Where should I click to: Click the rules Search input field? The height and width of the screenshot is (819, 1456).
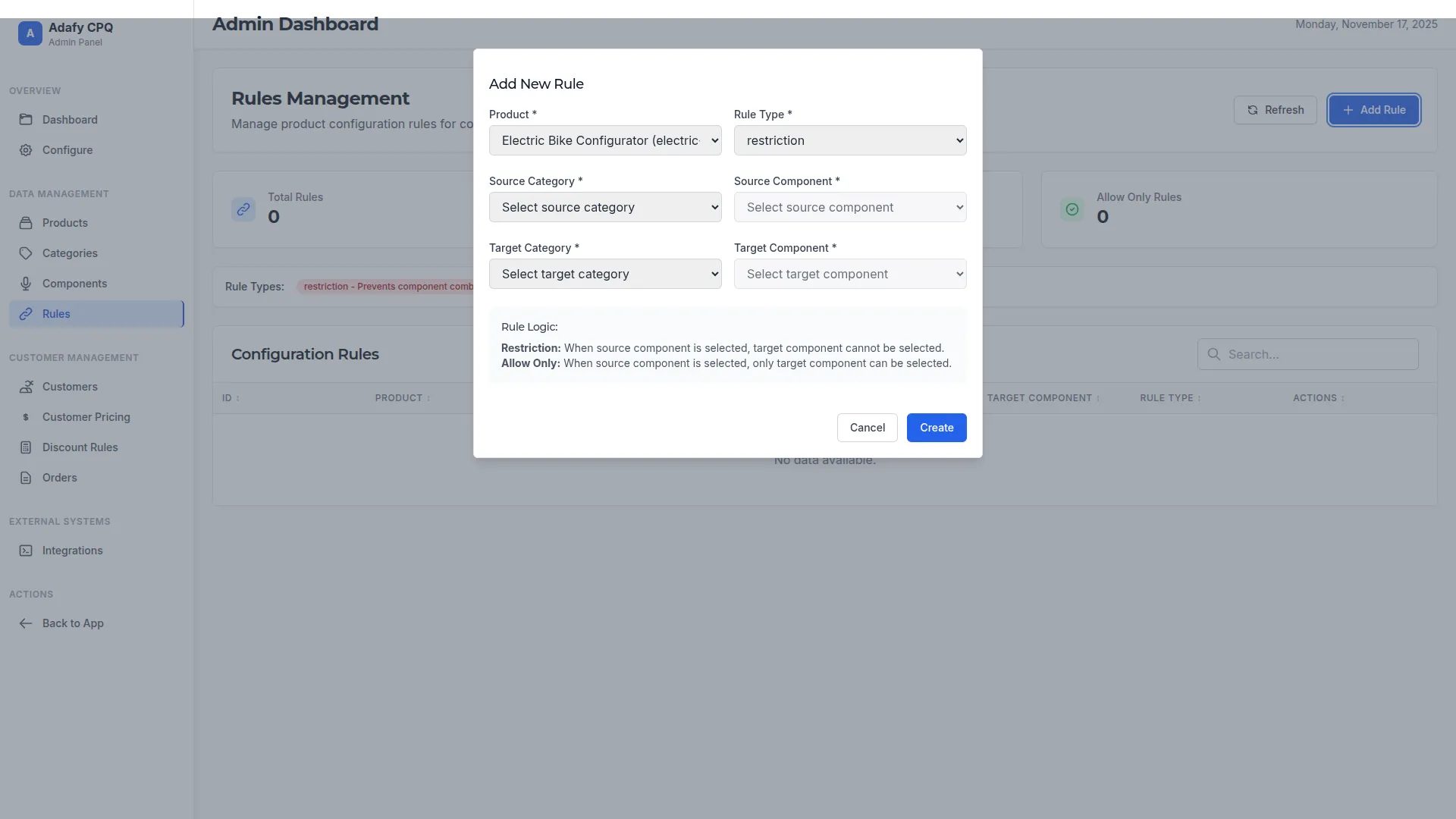tap(1319, 354)
